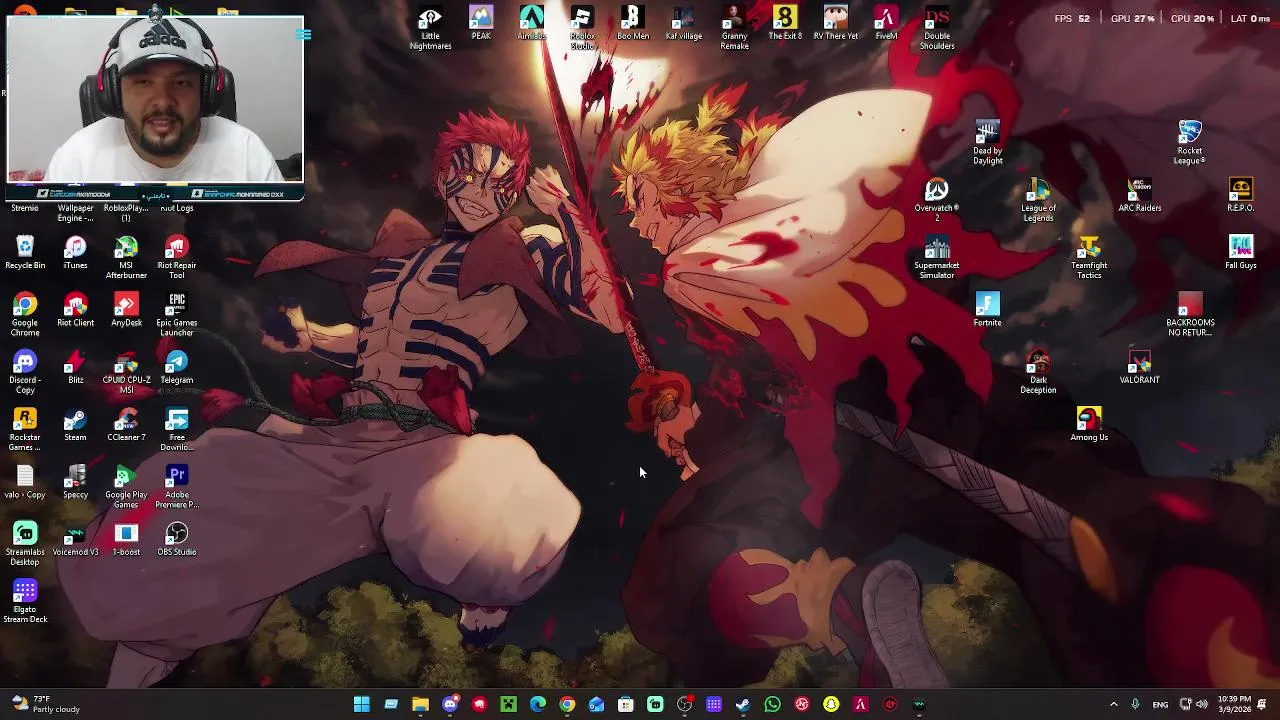1280x720 pixels.
Task: Open the VALORANT desktop shortcut
Action: (1139, 367)
